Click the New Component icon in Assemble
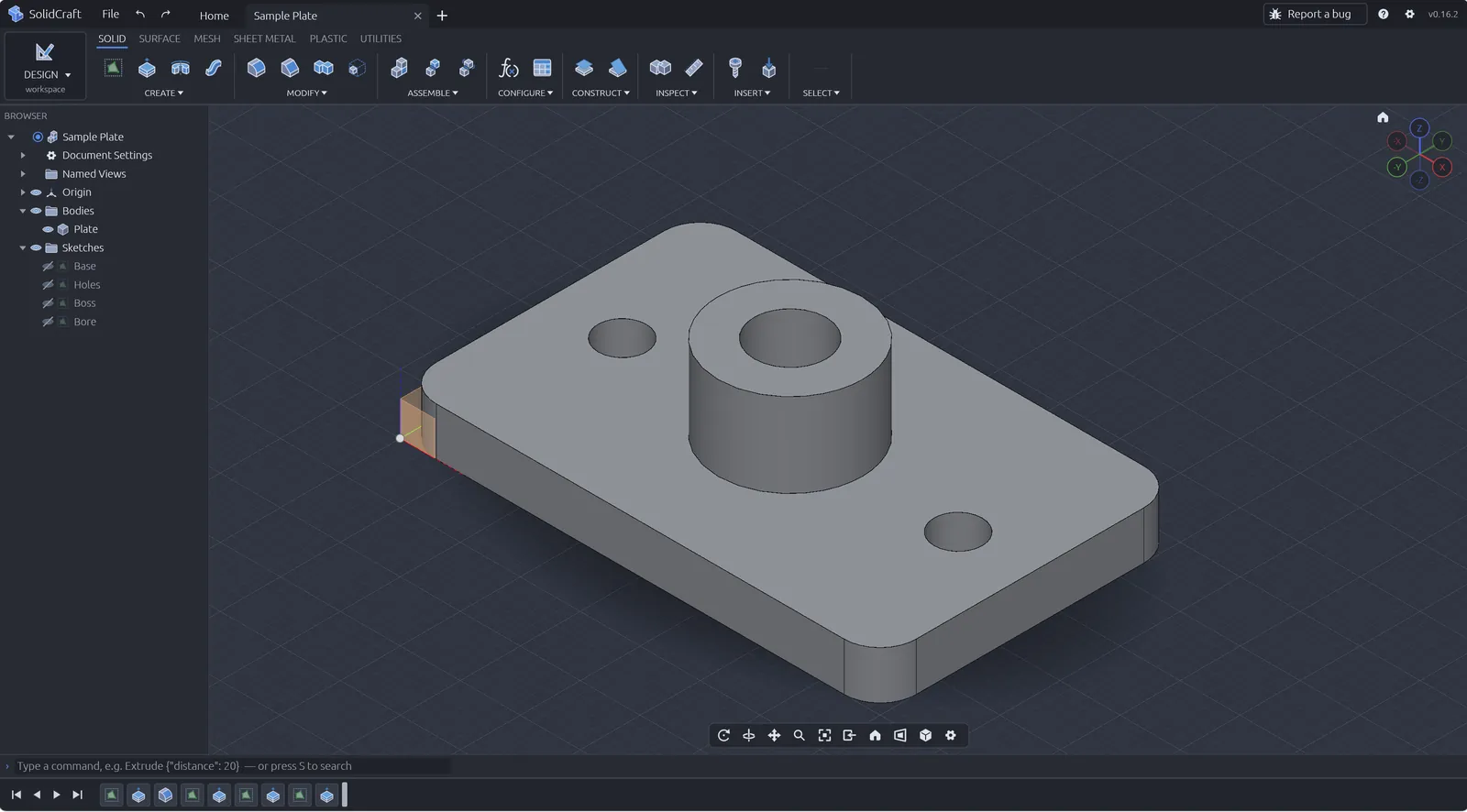1467x812 pixels. (x=400, y=68)
